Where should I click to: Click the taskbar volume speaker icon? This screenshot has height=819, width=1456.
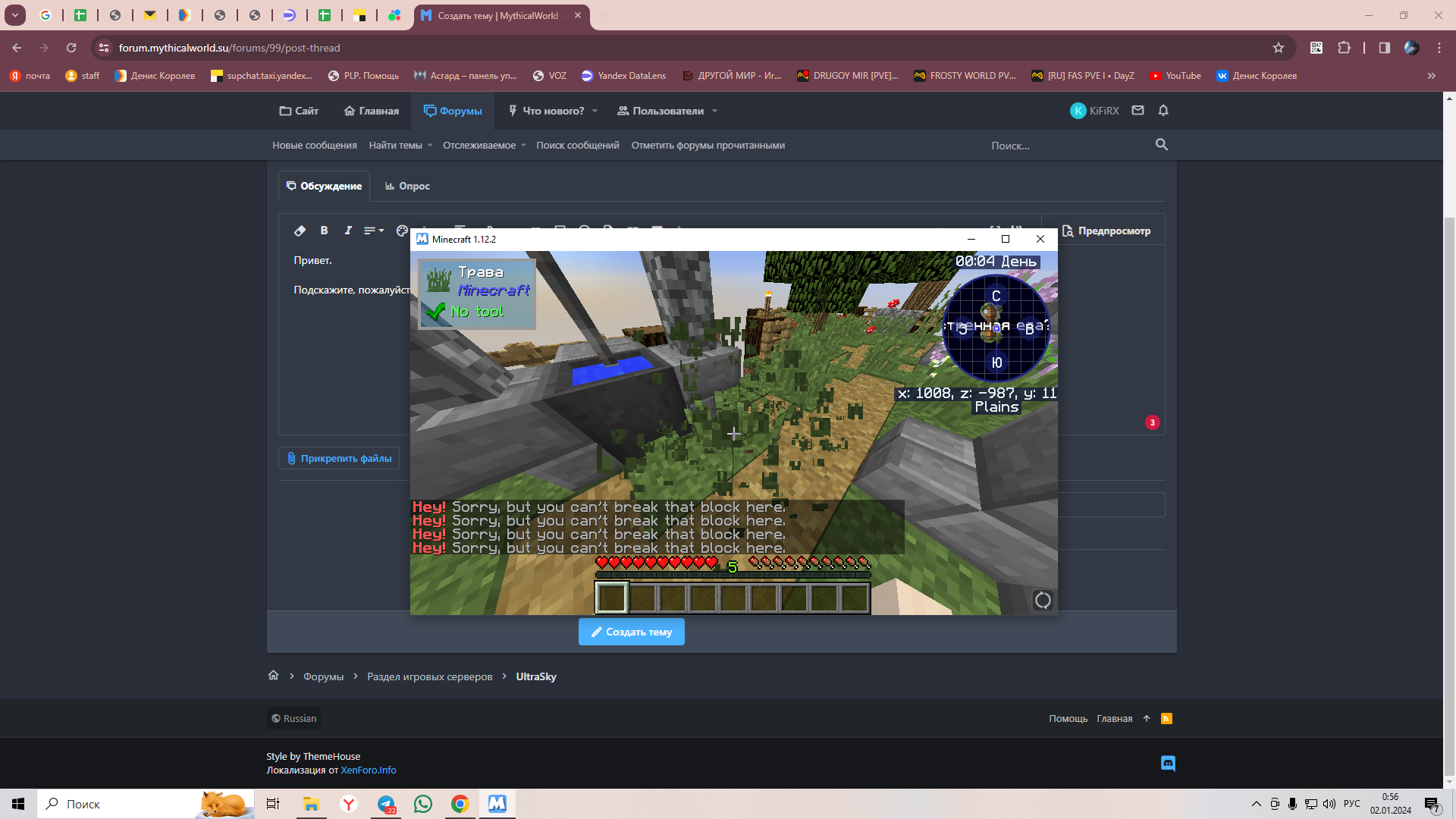click(1329, 804)
